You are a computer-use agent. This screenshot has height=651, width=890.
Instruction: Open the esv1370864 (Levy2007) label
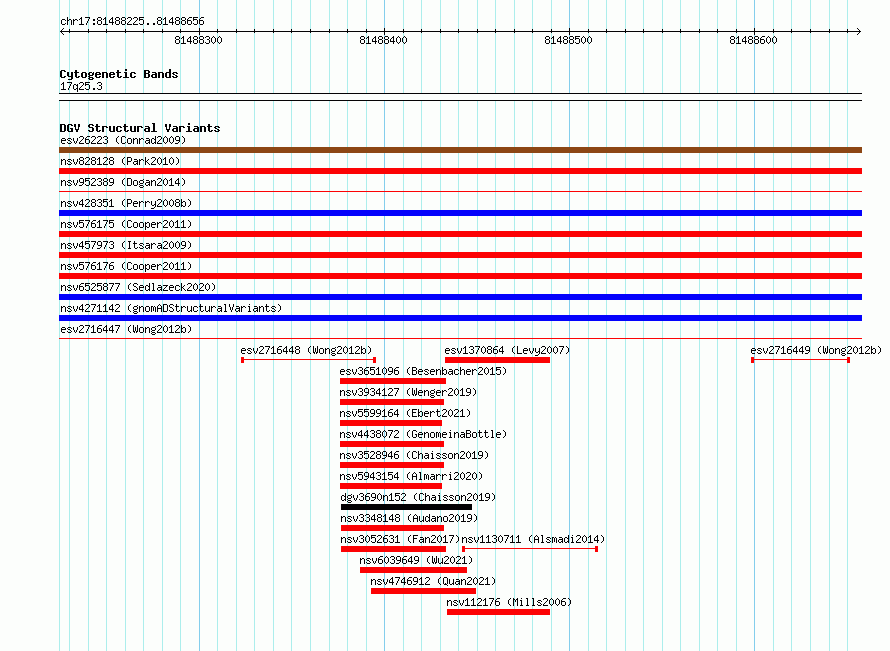507,350
